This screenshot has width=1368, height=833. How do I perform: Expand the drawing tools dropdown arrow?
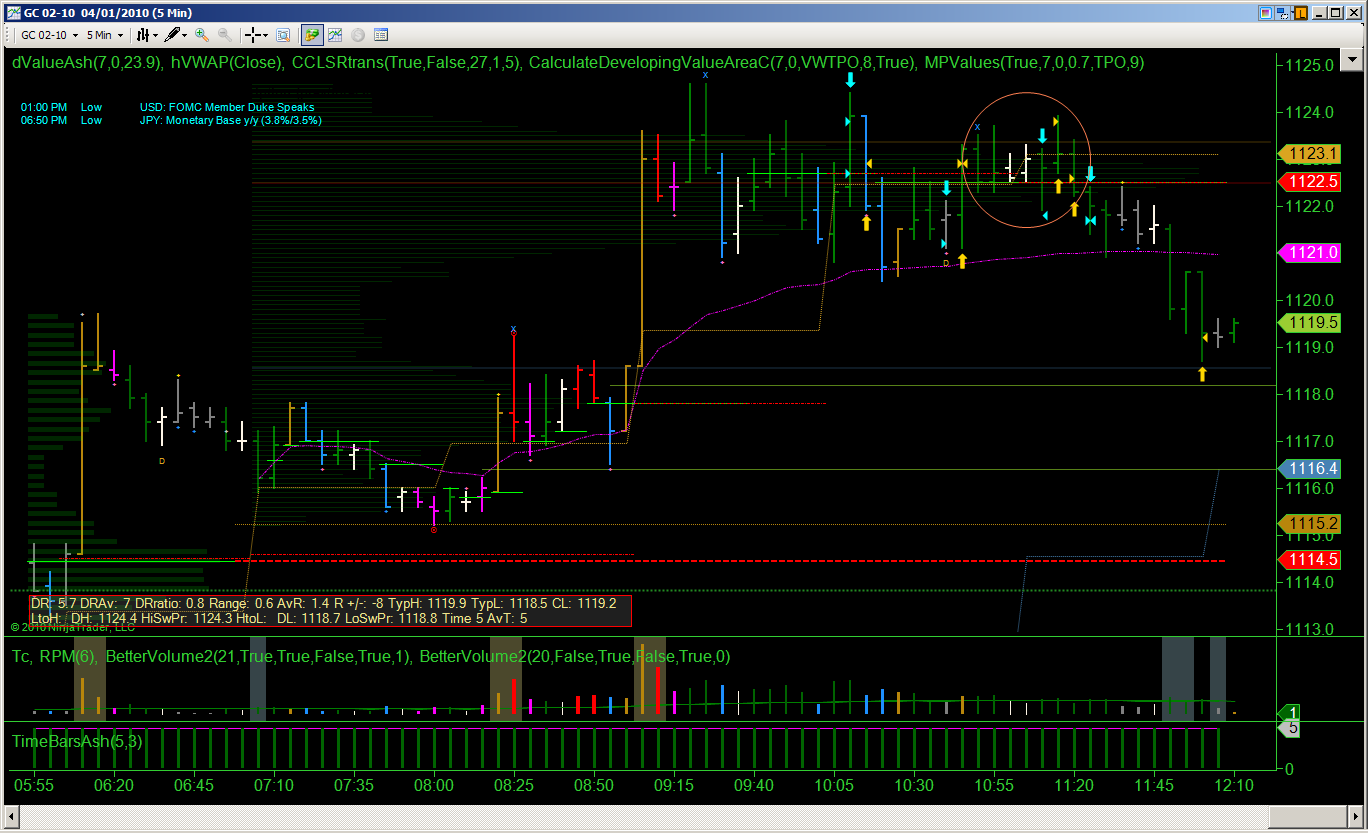(185, 35)
